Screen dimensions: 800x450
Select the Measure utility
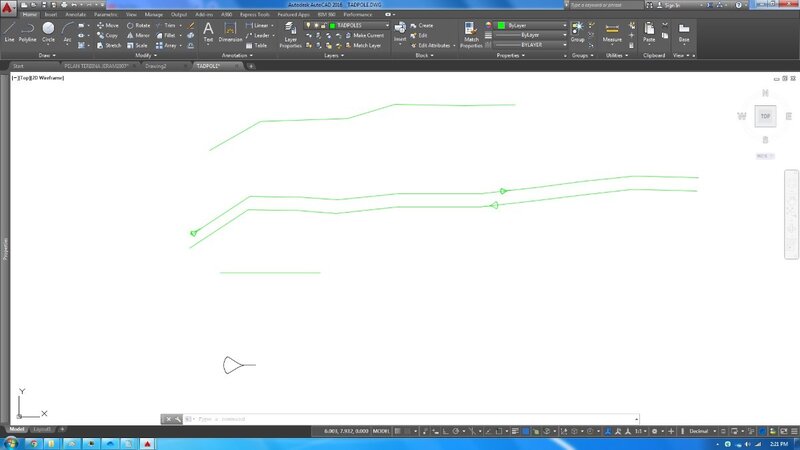tap(612, 32)
